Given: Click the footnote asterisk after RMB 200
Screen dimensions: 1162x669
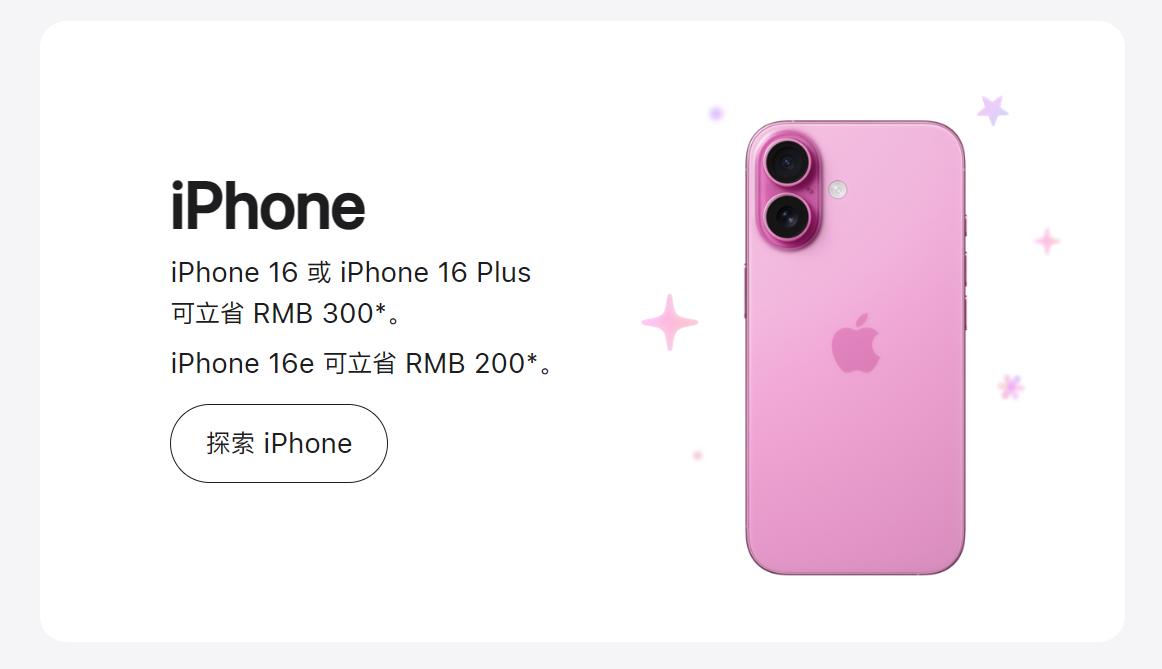Looking at the screenshot, I should coord(532,360).
